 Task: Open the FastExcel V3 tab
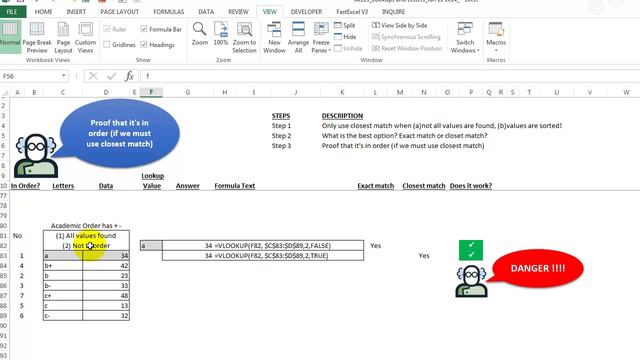click(352, 12)
